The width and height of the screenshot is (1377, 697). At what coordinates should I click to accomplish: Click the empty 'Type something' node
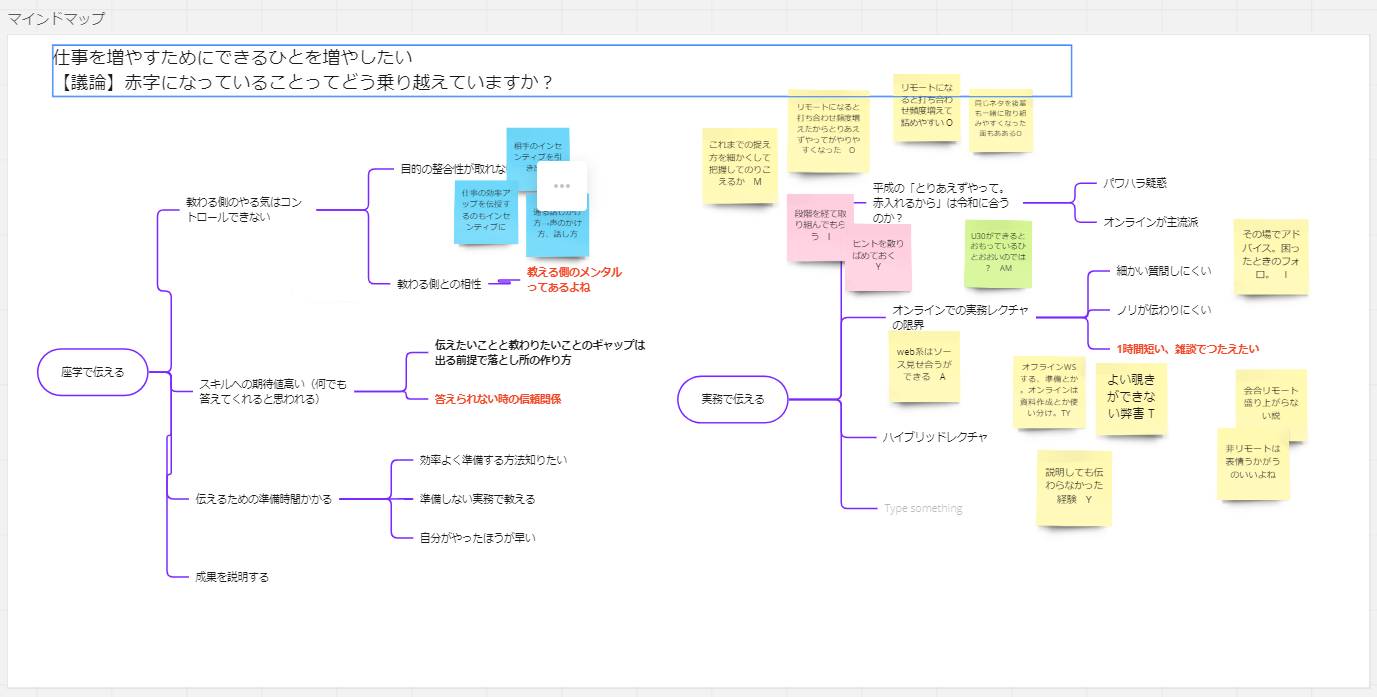coord(922,509)
